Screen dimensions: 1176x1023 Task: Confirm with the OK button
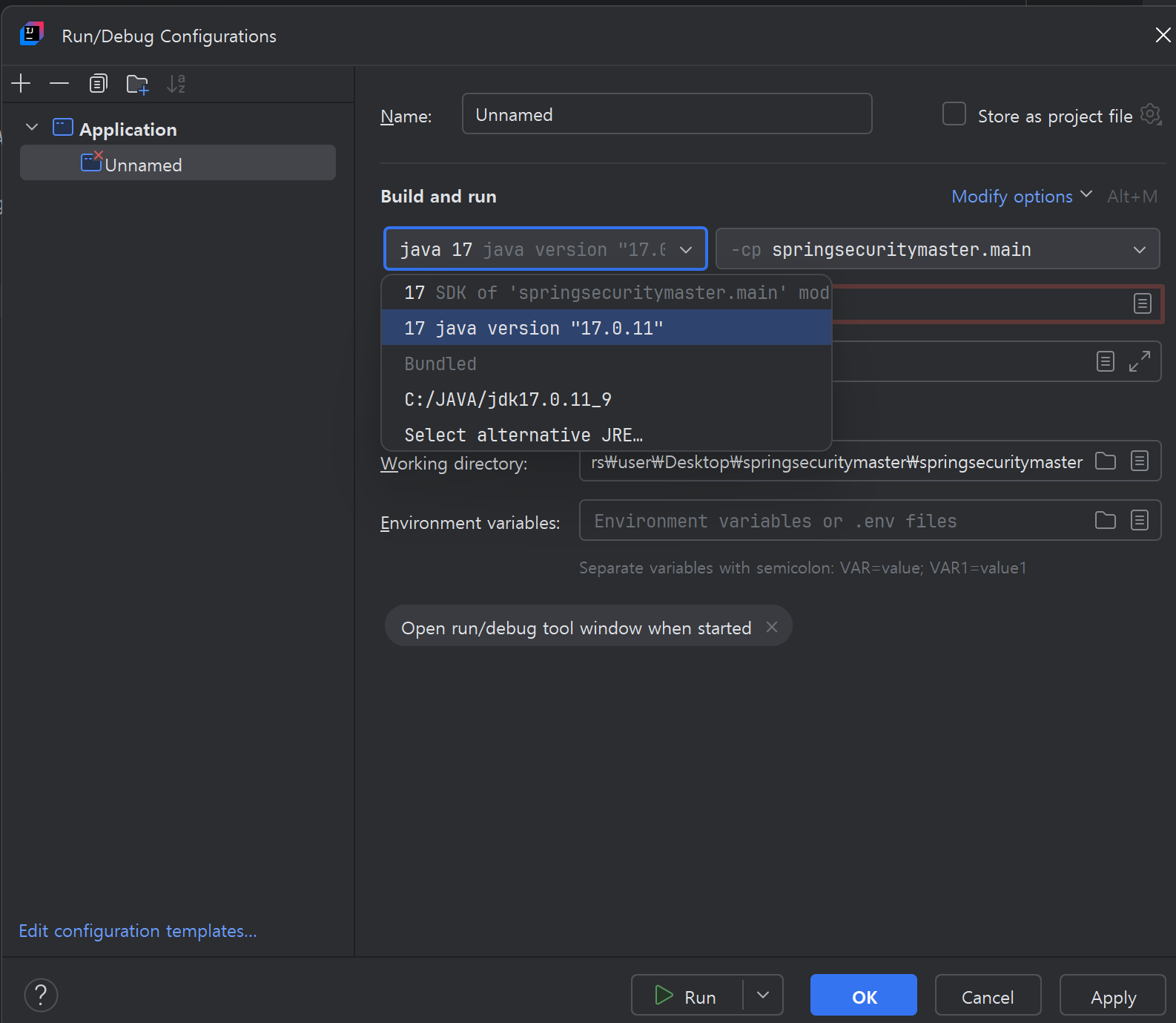(x=864, y=995)
